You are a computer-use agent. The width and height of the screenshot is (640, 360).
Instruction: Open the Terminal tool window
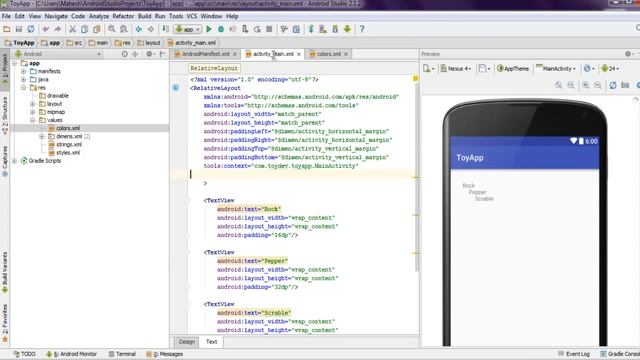122,354
